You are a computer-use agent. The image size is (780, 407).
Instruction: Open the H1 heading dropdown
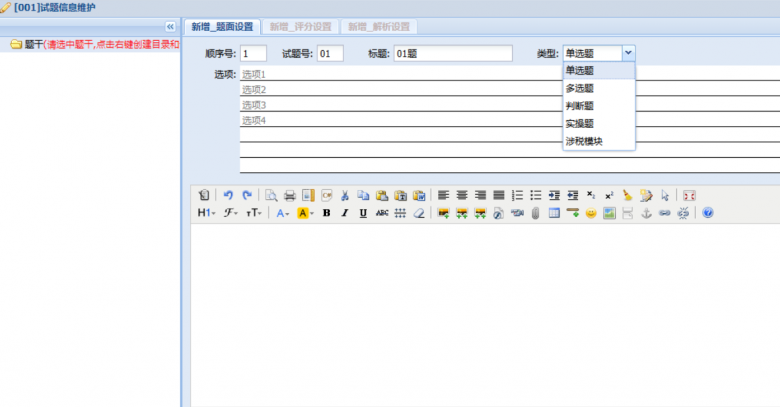204,213
